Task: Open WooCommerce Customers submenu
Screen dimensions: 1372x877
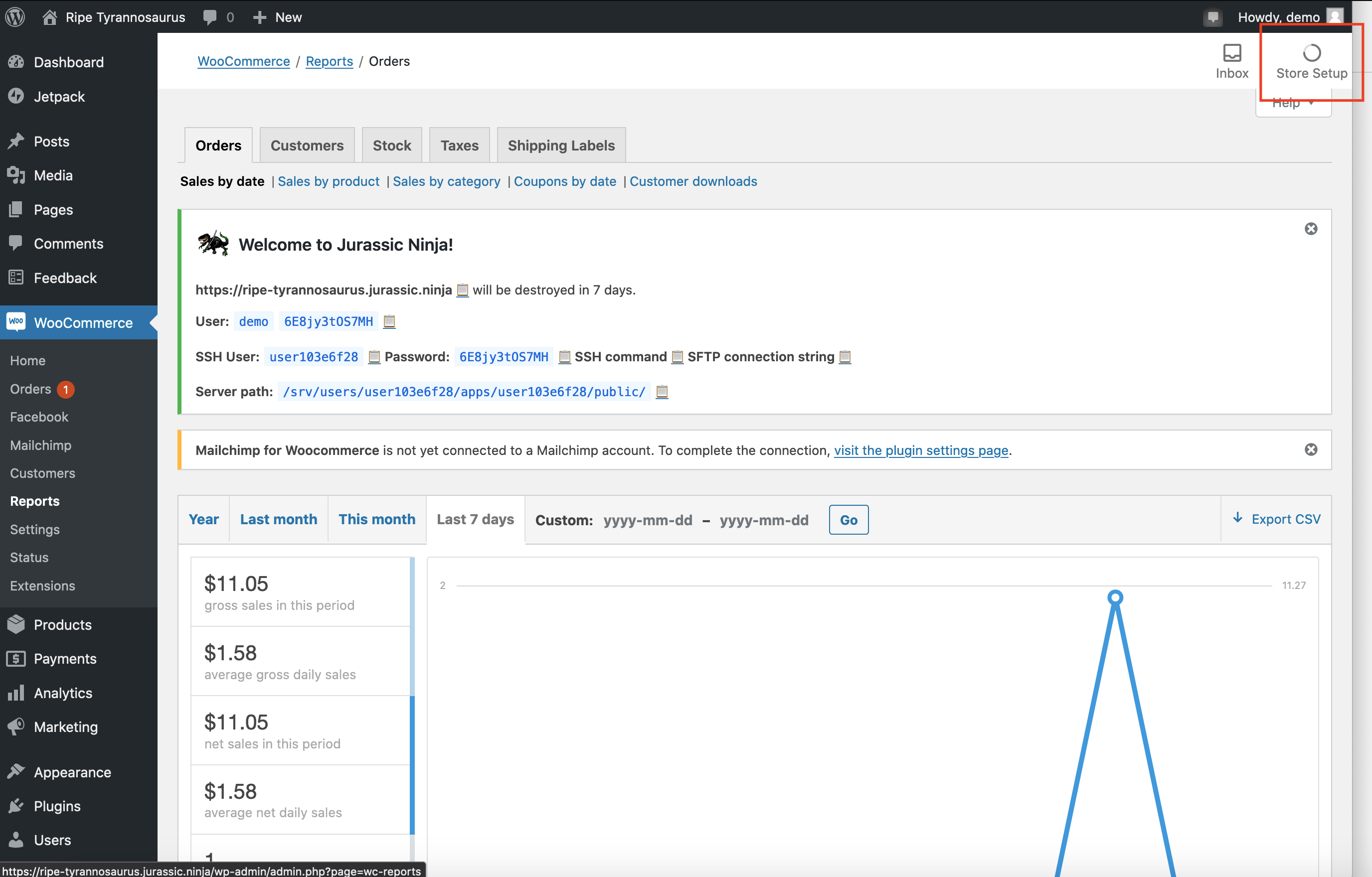Action: click(x=42, y=473)
